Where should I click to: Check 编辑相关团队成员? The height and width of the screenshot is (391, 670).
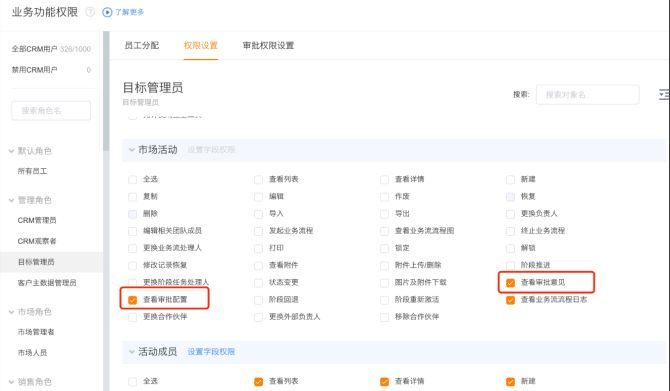tap(132, 231)
